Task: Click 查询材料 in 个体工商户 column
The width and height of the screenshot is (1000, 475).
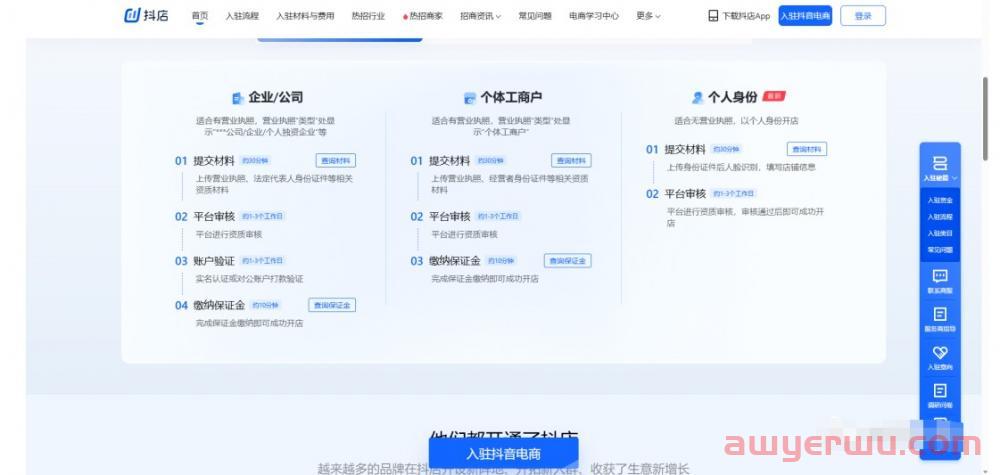Action: [x=571, y=161]
